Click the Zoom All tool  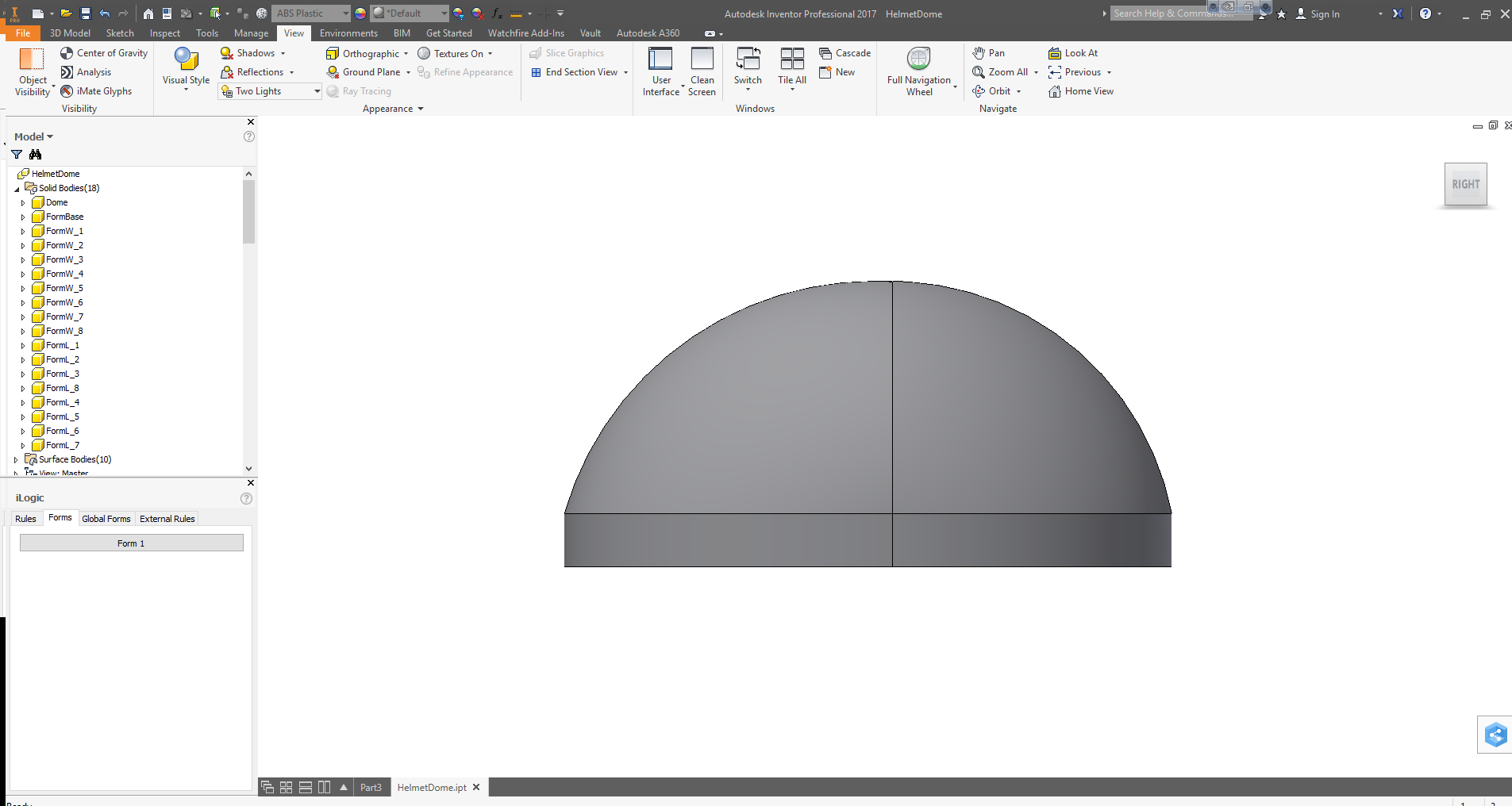click(1000, 72)
